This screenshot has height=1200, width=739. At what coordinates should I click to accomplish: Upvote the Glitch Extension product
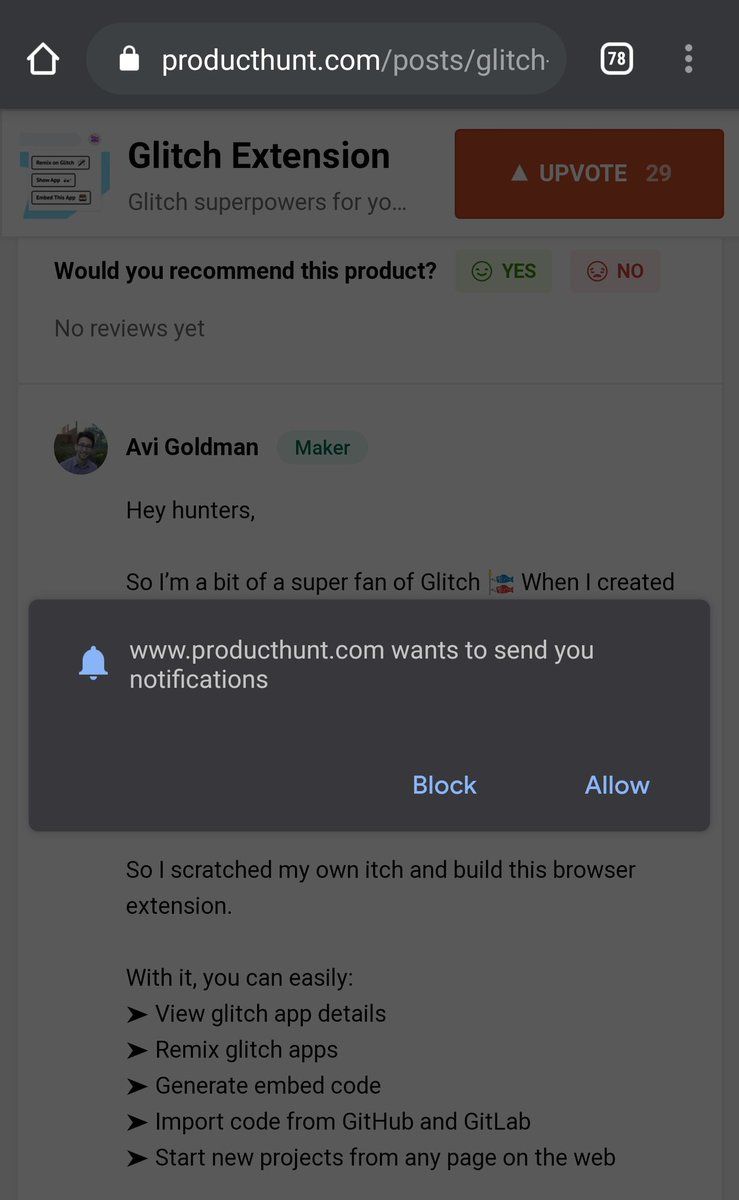click(589, 173)
